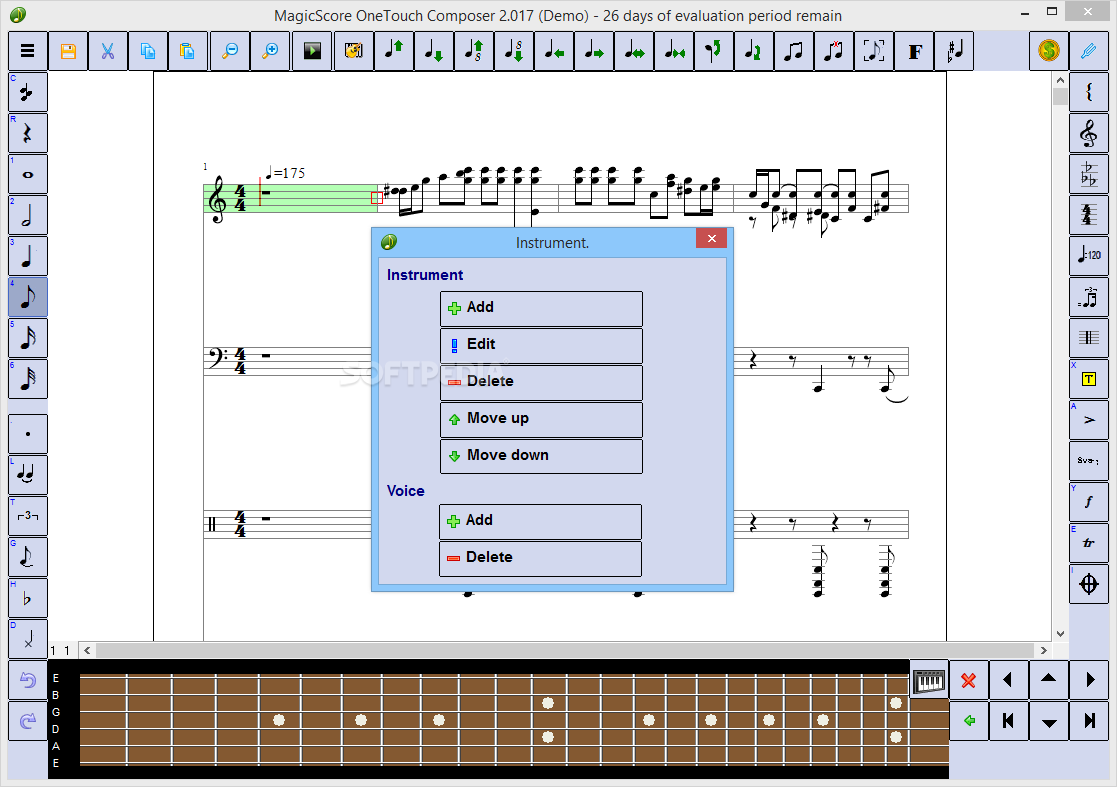Viewport: 1117px width, 787px height.
Task: Click the barline icon in right panel
Action: [x=1089, y=338]
